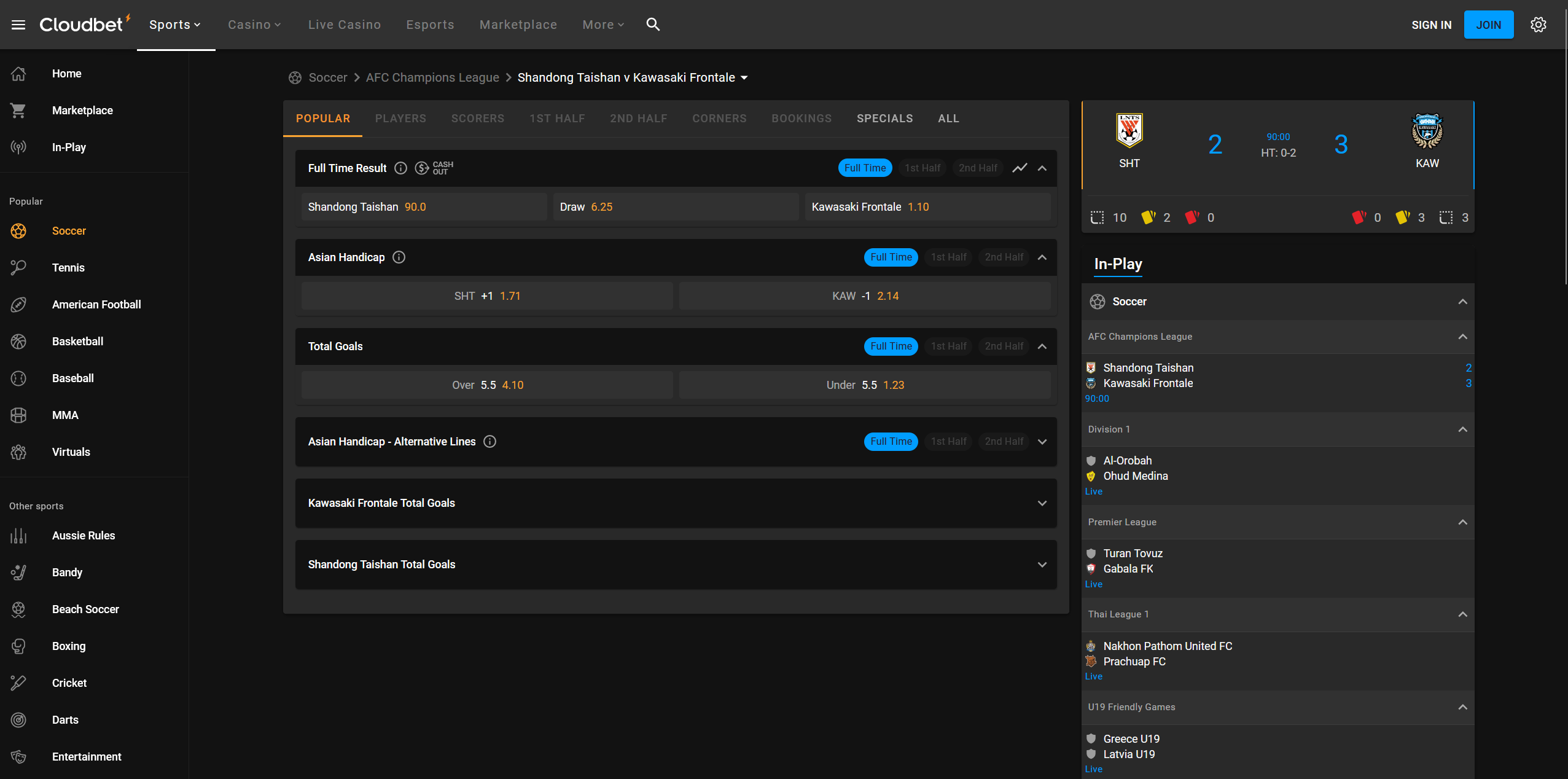Select Over 5.5 at 4.10
This screenshot has width=1568, height=779.
[x=487, y=385]
